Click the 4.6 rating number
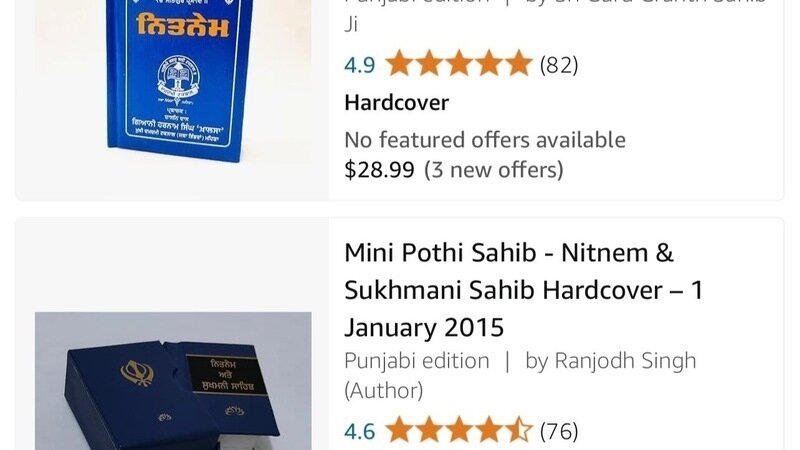Image resolution: width=800 pixels, height=450 pixels. click(360, 432)
